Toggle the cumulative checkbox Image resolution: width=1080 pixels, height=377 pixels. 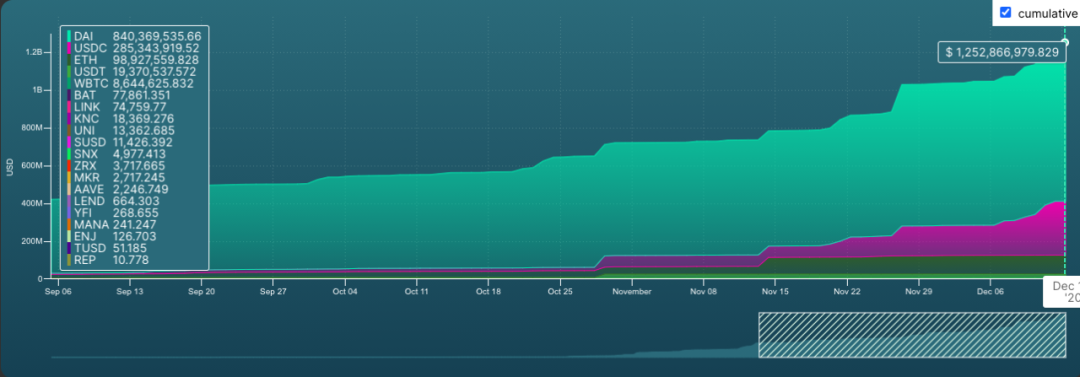point(1005,12)
